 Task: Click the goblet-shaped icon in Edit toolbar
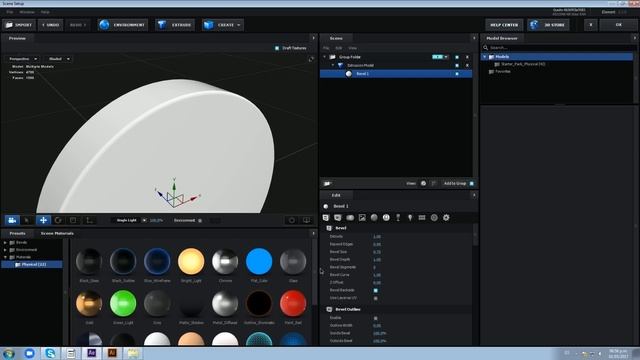pos(398,218)
